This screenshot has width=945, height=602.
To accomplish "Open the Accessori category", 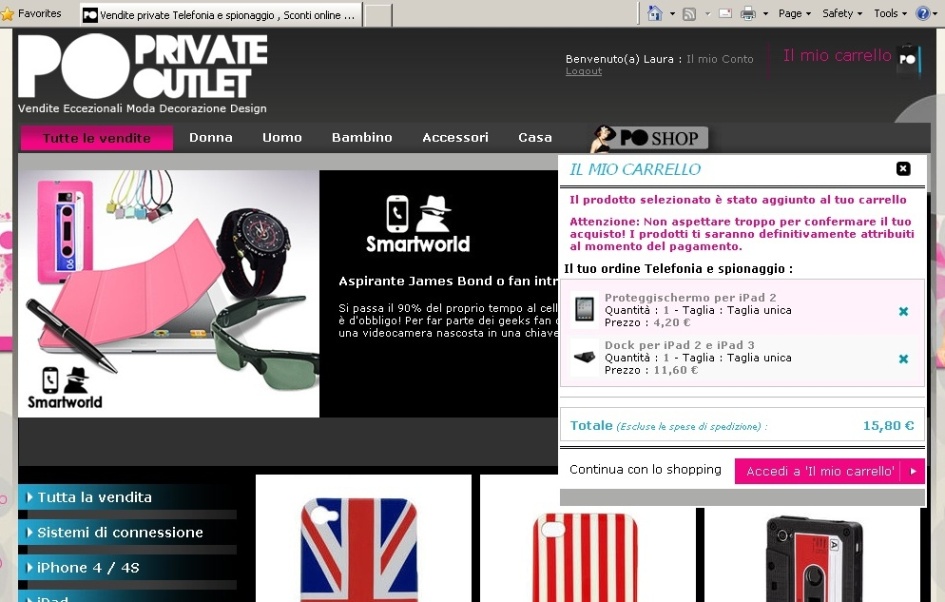I will pyautogui.click(x=455, y=137).
